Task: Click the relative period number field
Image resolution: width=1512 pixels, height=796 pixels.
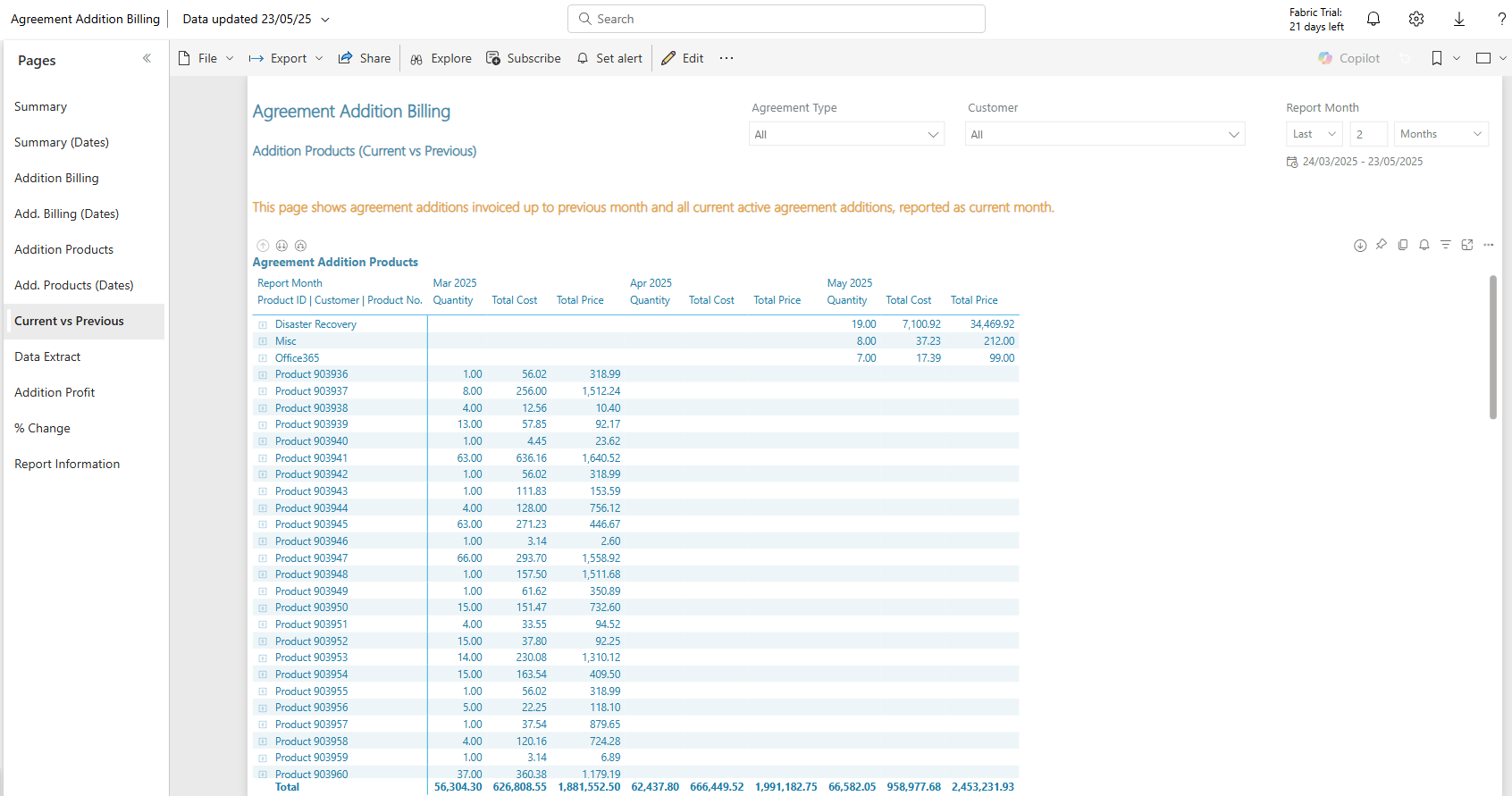Action: click(1368, 134)
